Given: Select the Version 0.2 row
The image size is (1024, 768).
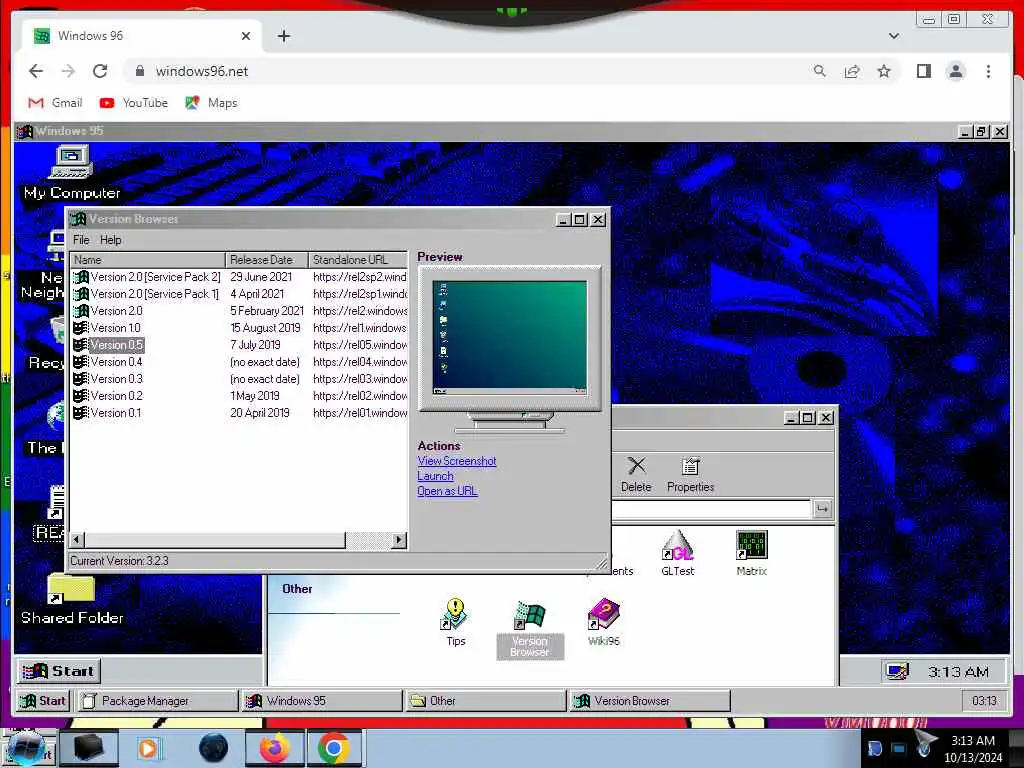Looking at the screenshot, I should (239, 396).
